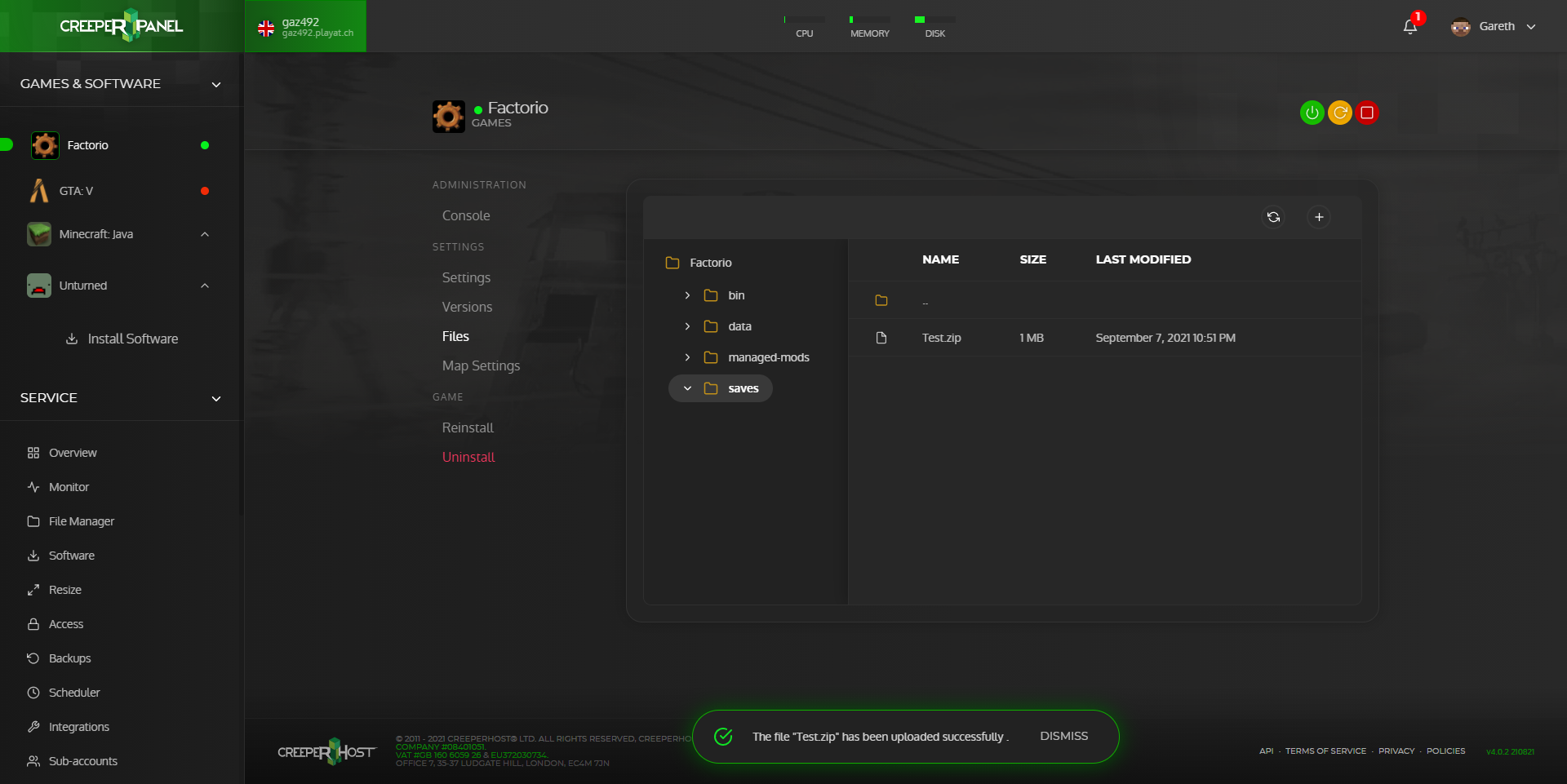The width and height of the screenshot is (1567, 784).
Task: Expand the Unturned chevron
Action: pos(205,286)
